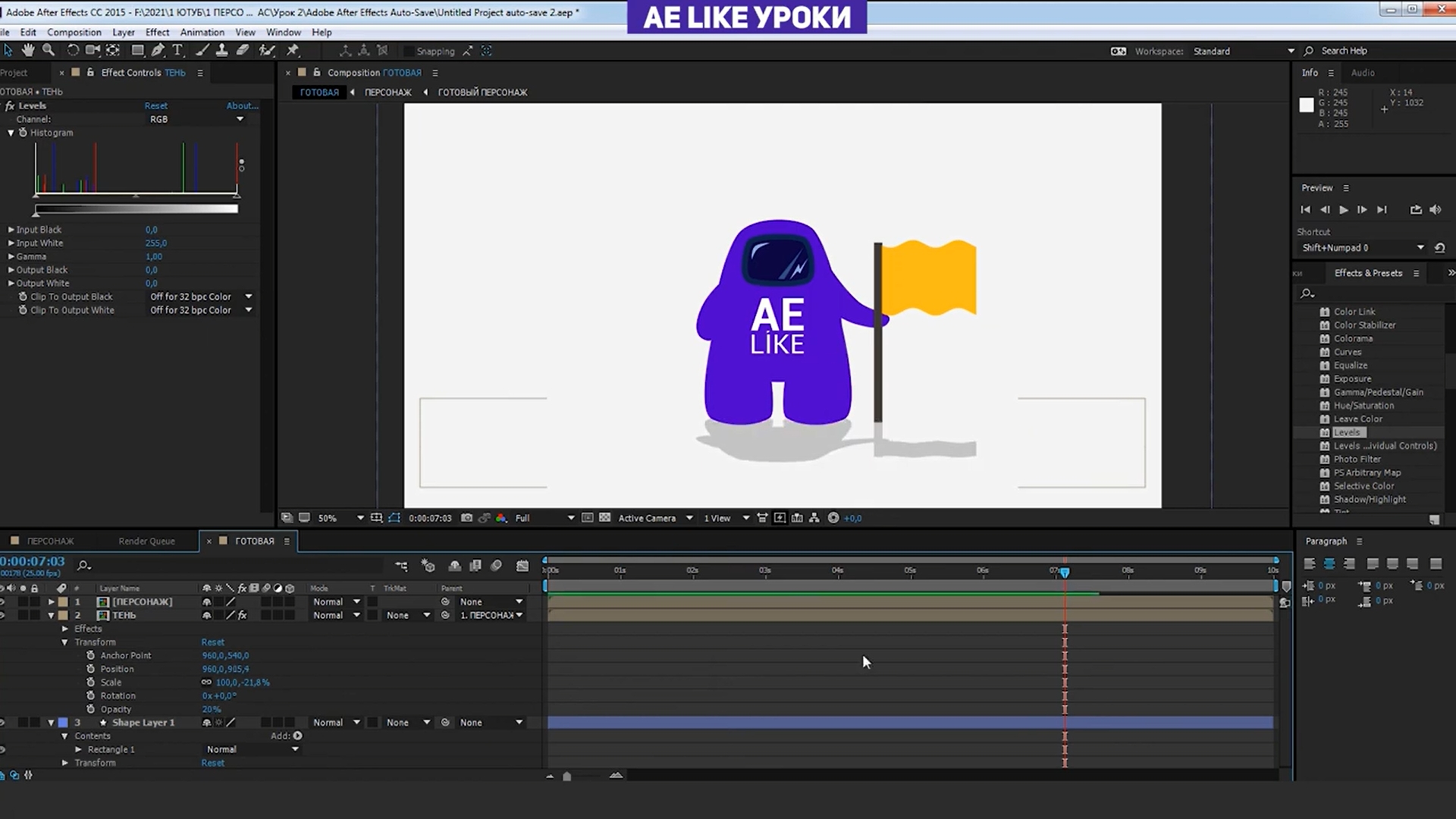This screenshot has height=819, width=1456.
Task: Activate the Horizontal Type tool
Action: (x=177, y=50)
